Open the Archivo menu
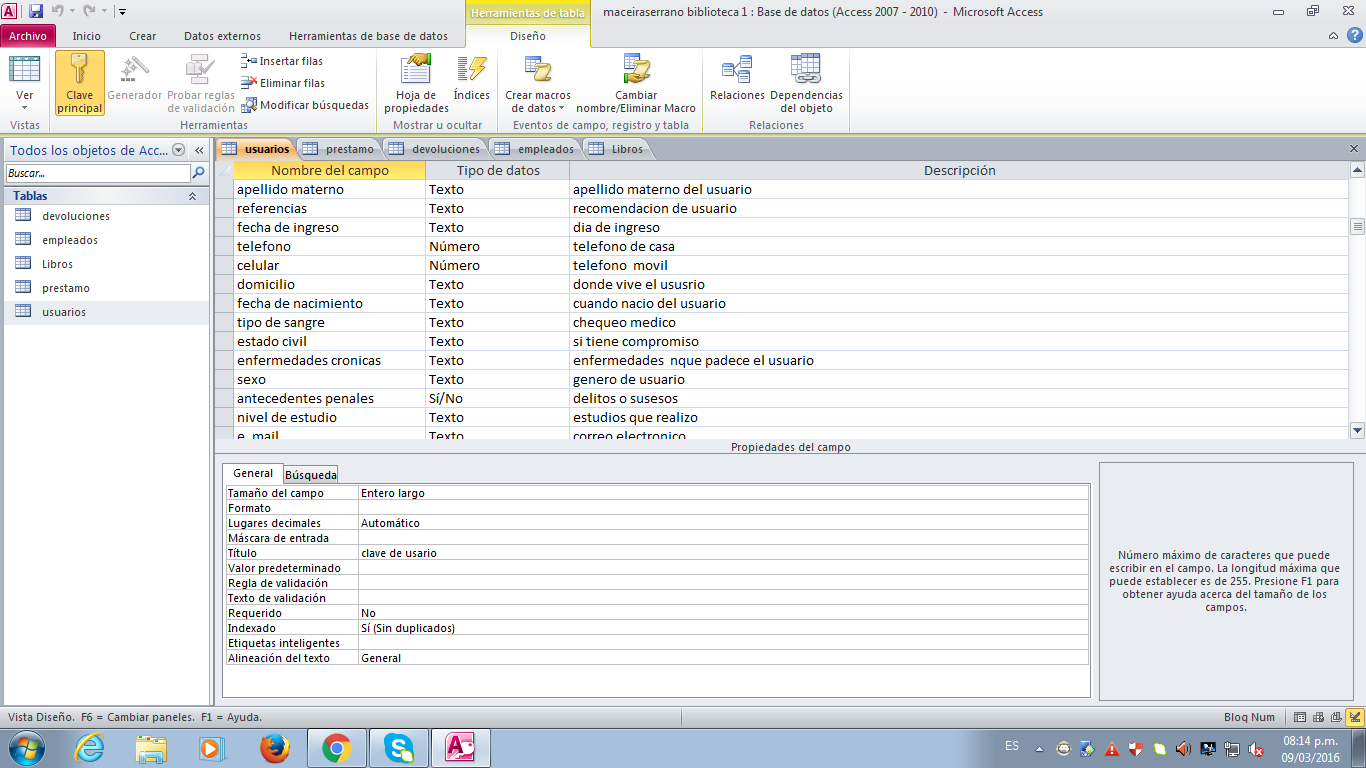 click(x=28, y=36)
